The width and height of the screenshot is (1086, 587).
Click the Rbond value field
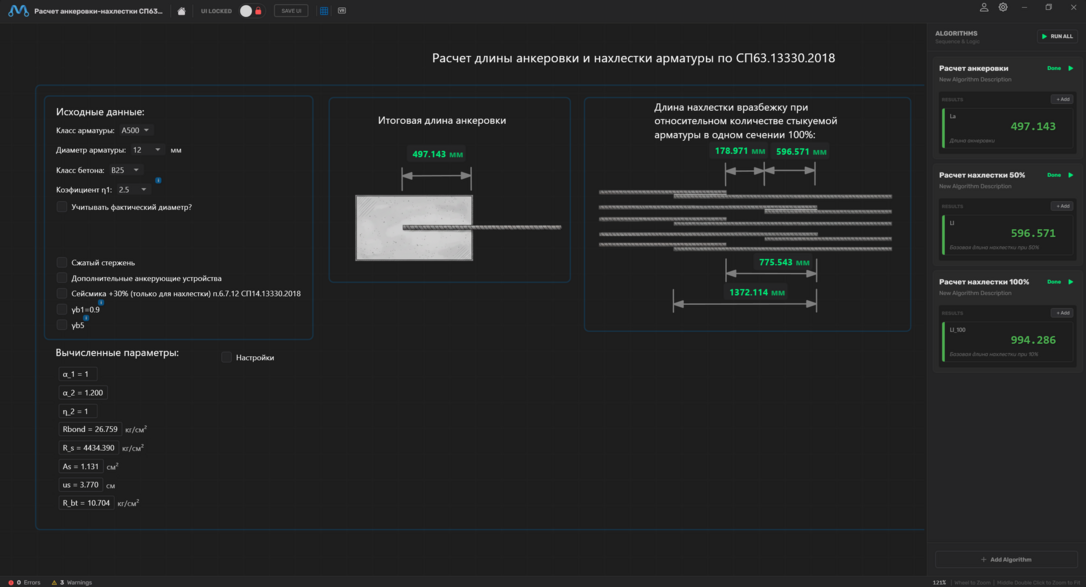(x=88, y=429)
